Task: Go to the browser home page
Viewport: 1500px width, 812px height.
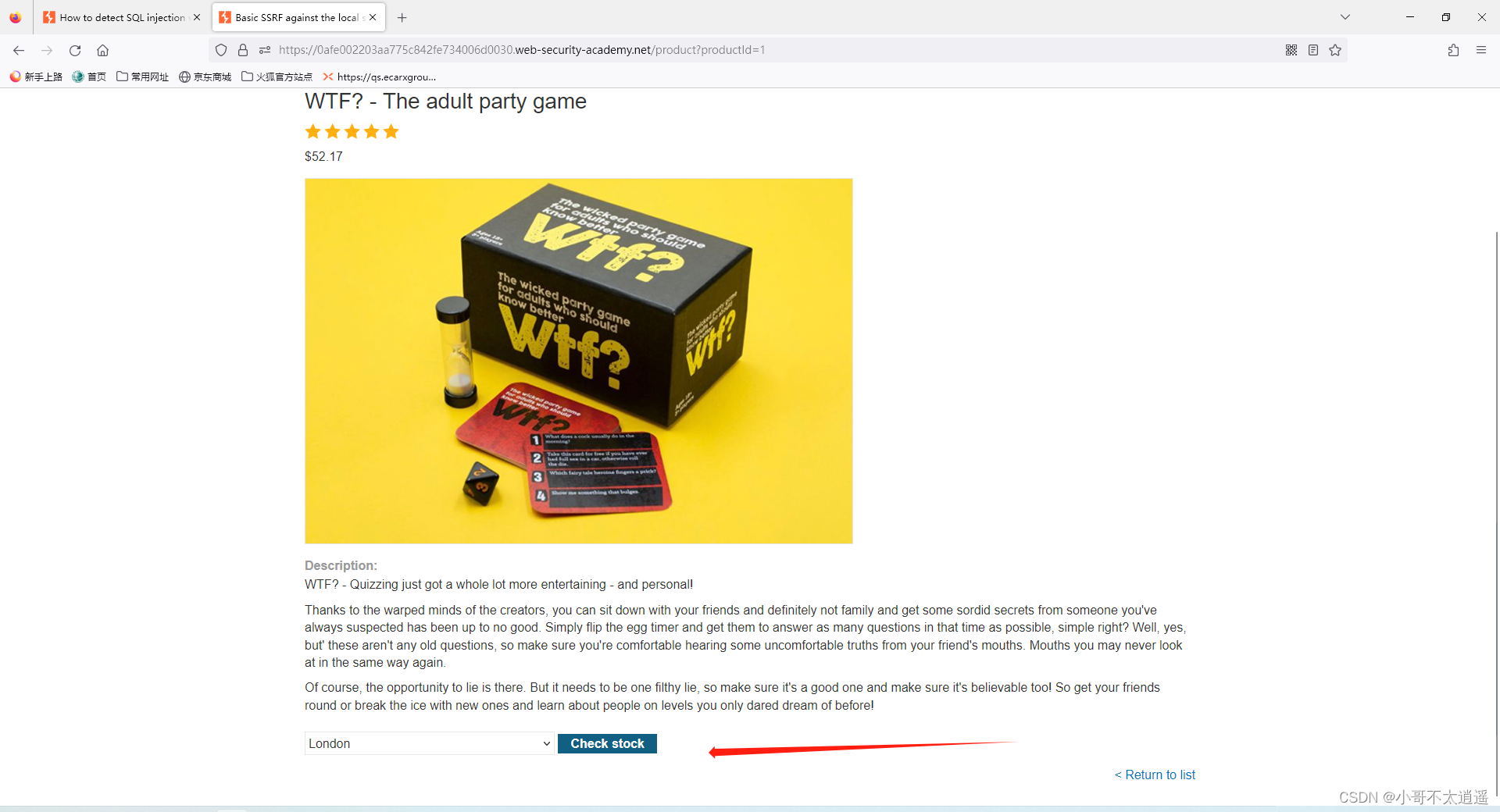Action: click(102, 50)
